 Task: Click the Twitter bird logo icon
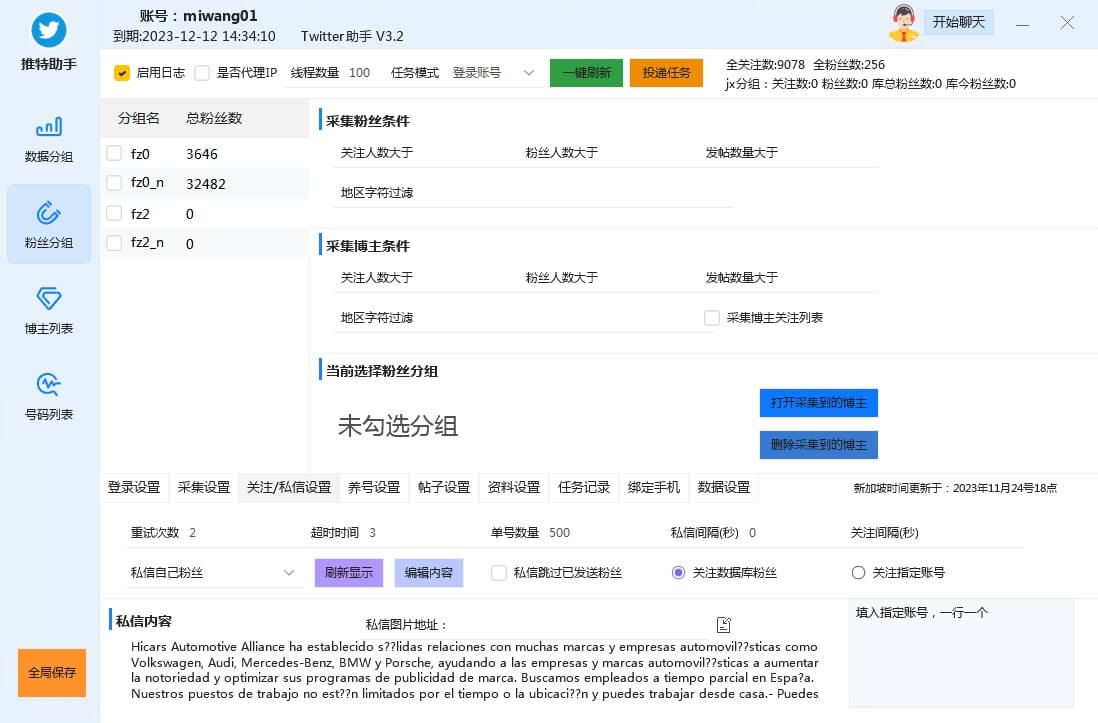(49, 30)
